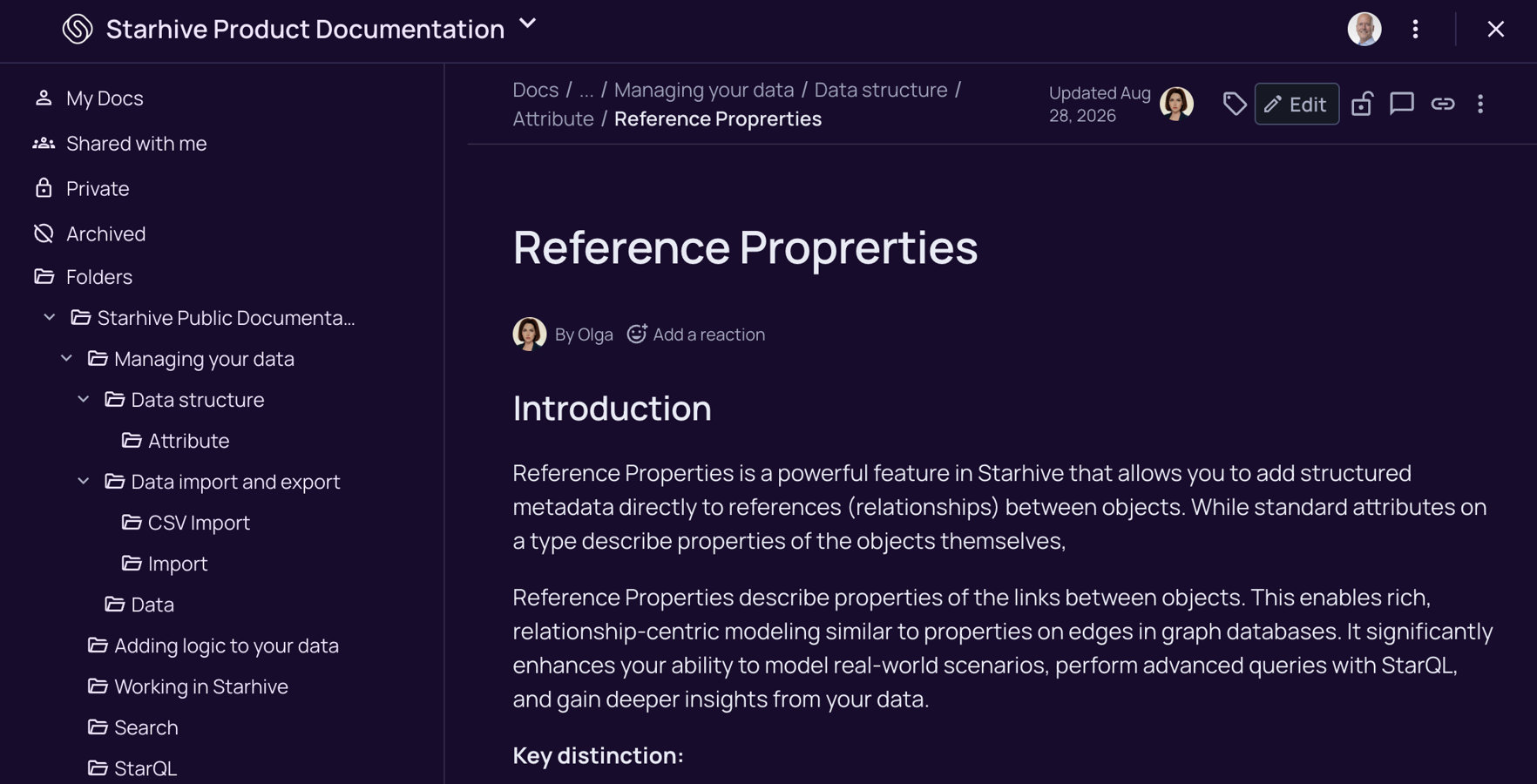Select the Attribute folder in tree

coord(188,441)
